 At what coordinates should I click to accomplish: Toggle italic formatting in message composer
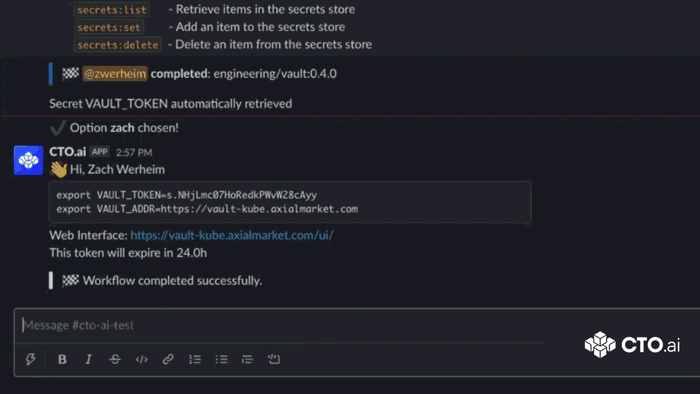88,359
